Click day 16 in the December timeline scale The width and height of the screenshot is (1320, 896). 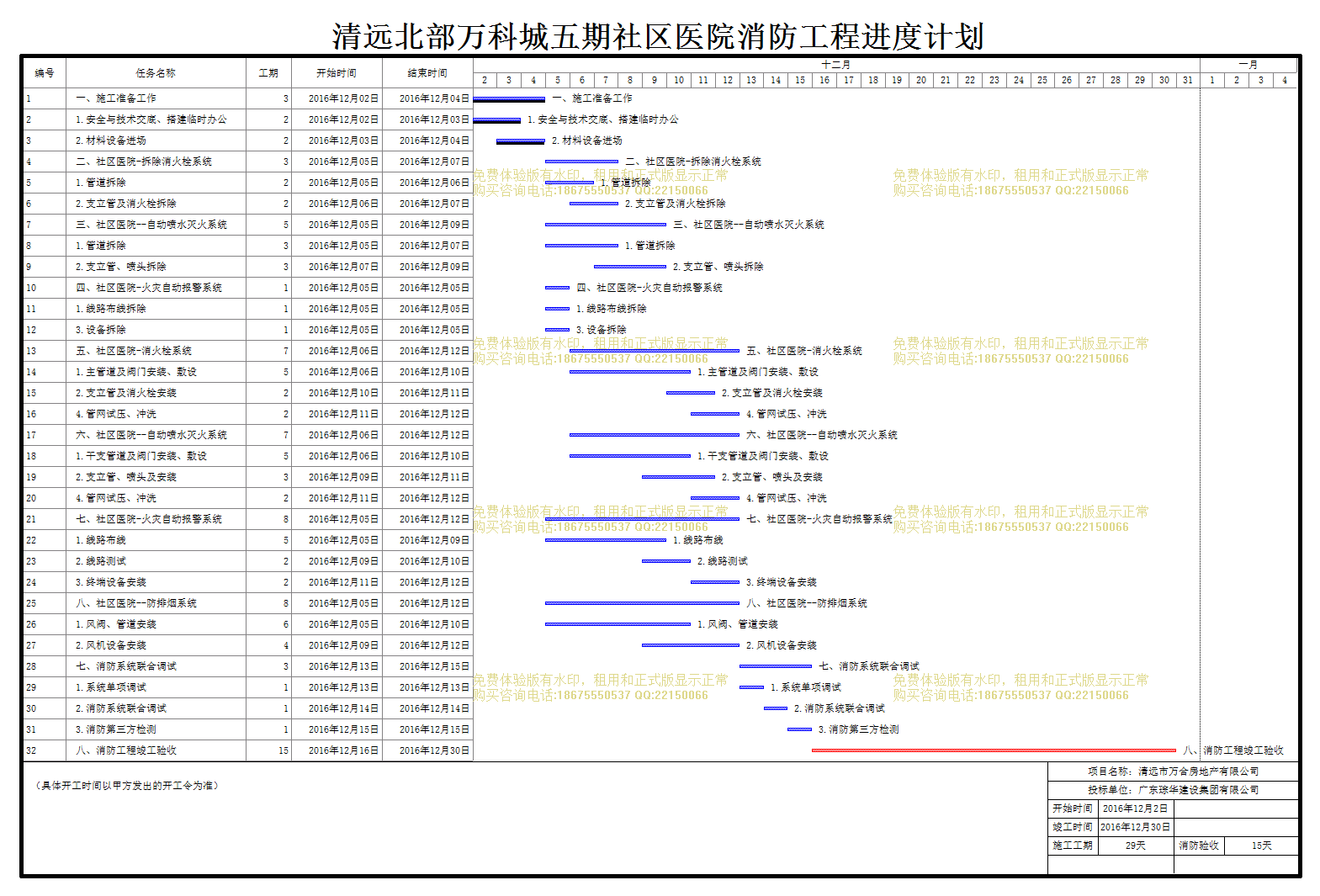pyautogui.click(x=824, y=80)
